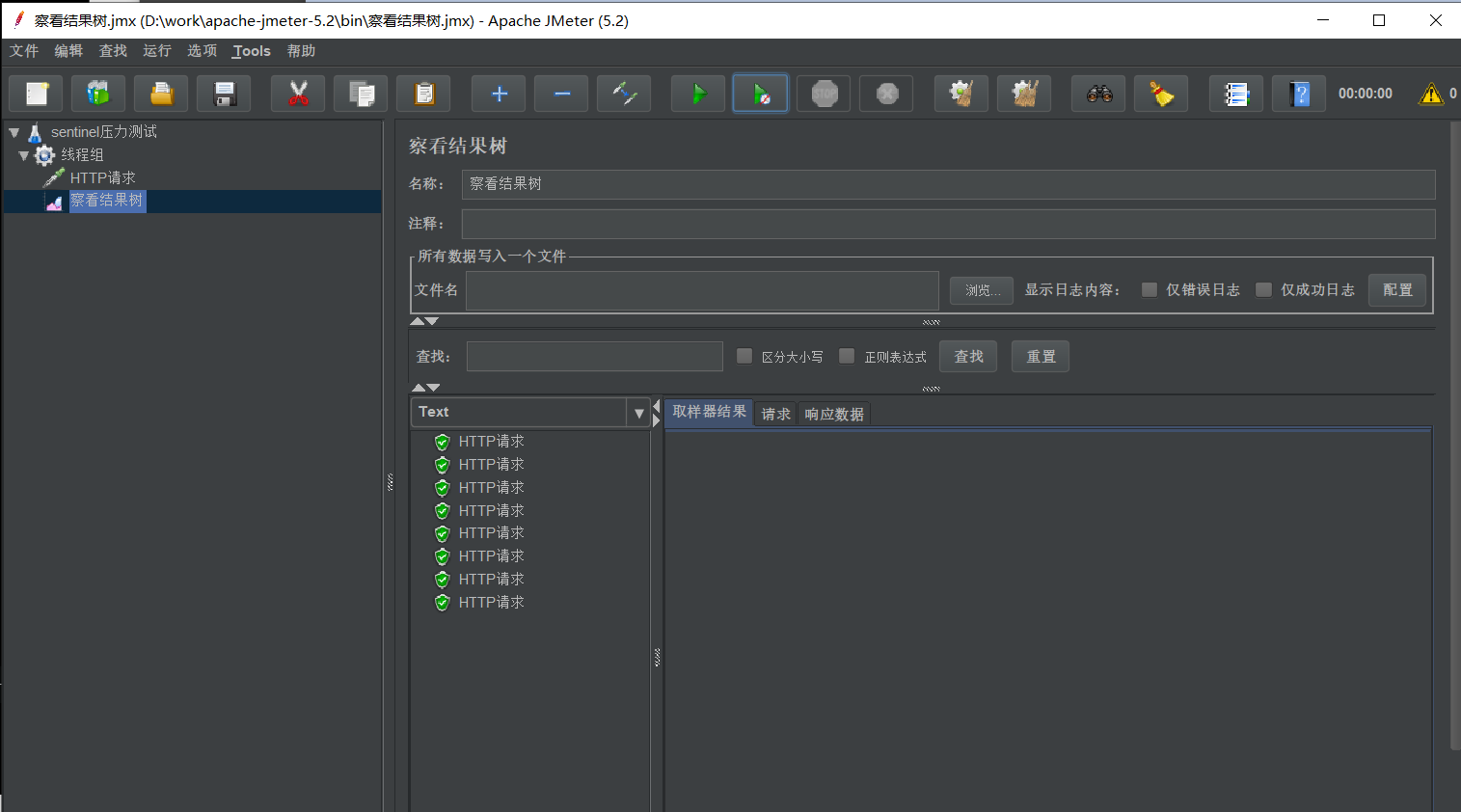
Task: Click the 名称 name input field
Action: pyautogui.click(x=948, y=184)
